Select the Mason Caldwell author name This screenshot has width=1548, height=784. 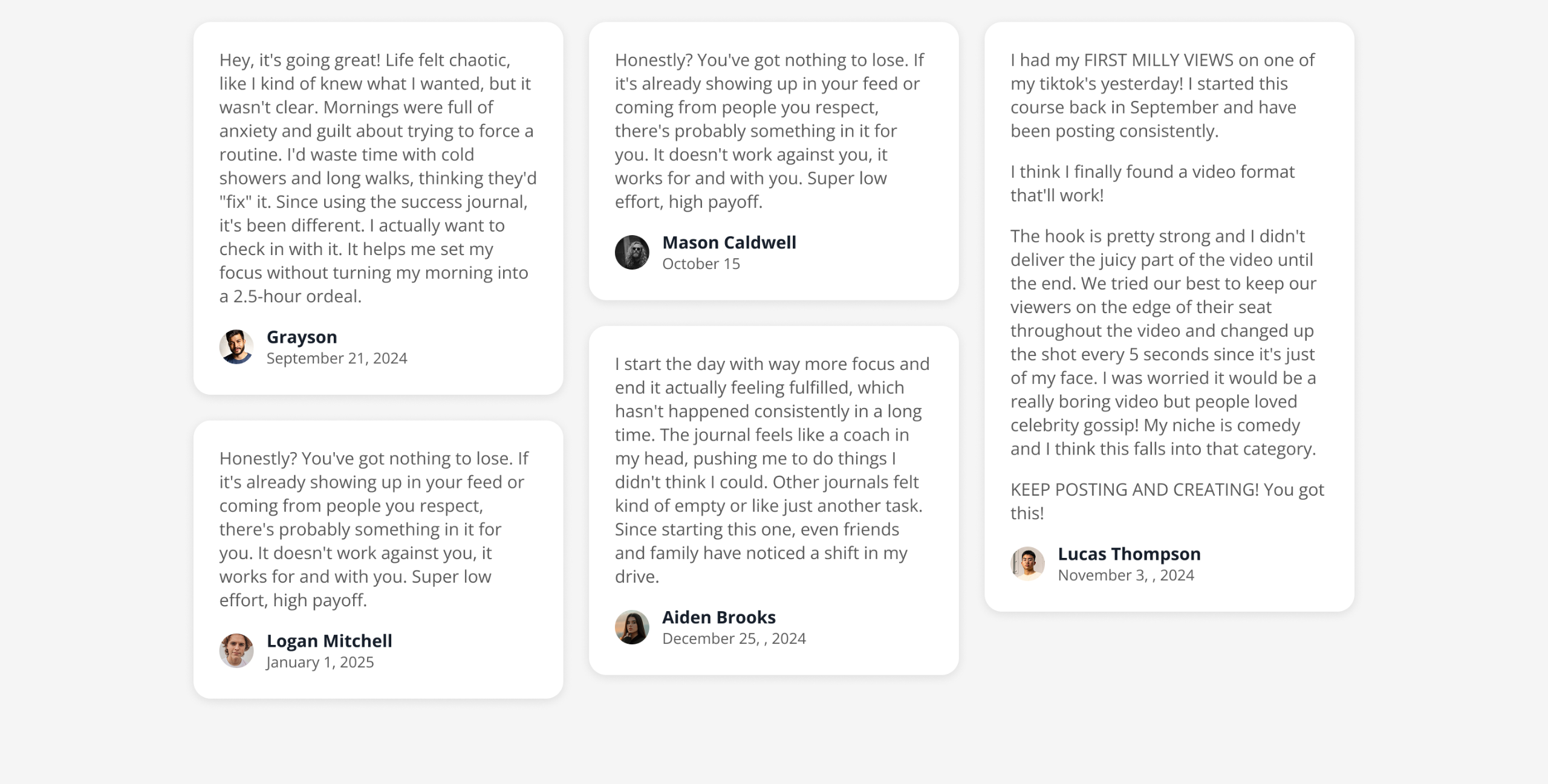coord(729,242)
